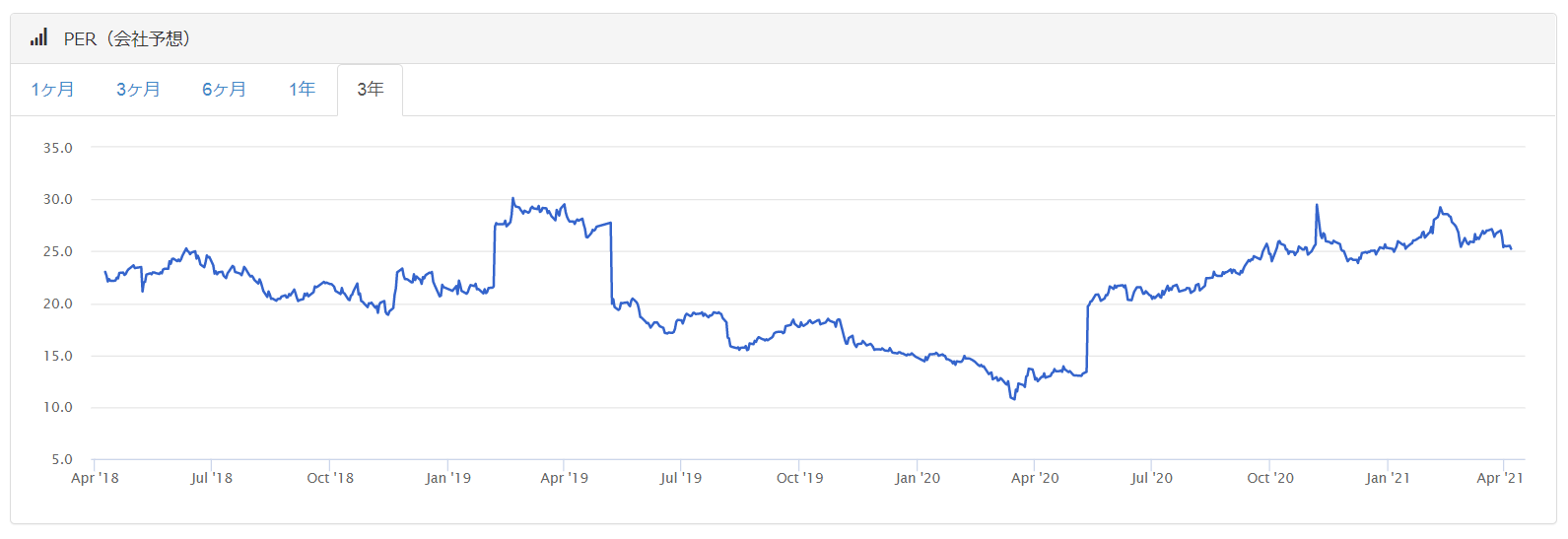The width and height of the screenshot is (1568, 539).
Task: Click the Jan '20 x-axis label
Action: [x=918, y=478]
